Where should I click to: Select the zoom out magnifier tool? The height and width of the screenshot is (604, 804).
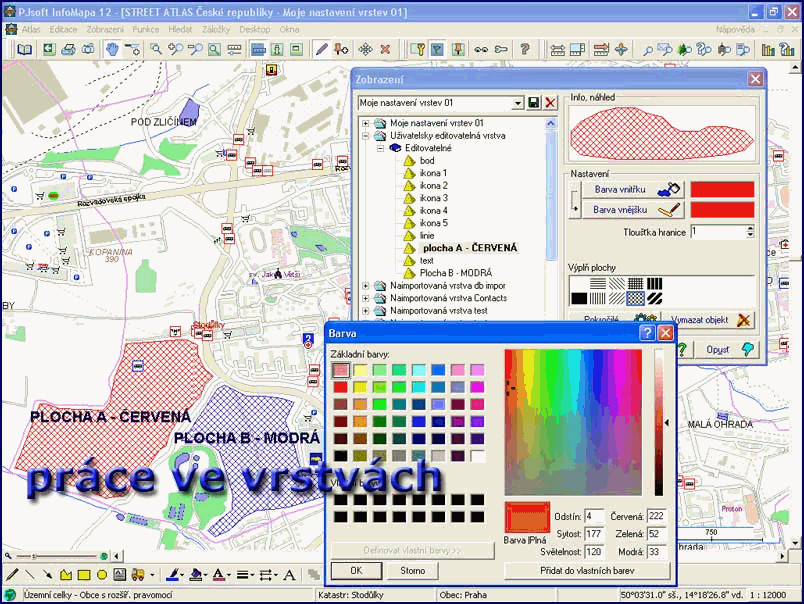(195, 49)
